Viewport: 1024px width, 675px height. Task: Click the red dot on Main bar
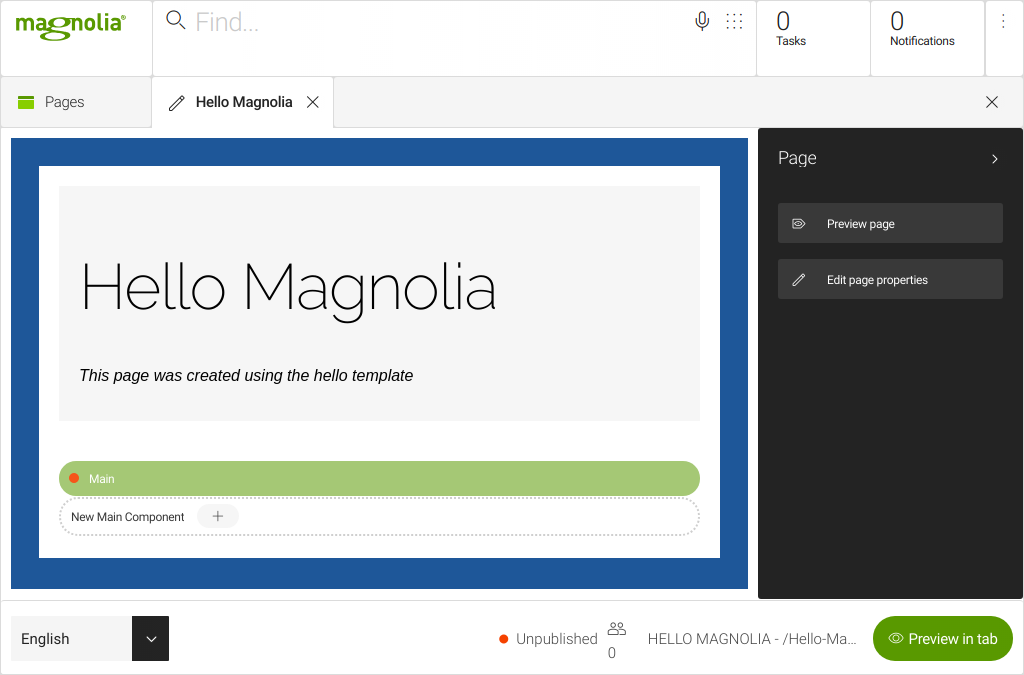tap(74, 479)
